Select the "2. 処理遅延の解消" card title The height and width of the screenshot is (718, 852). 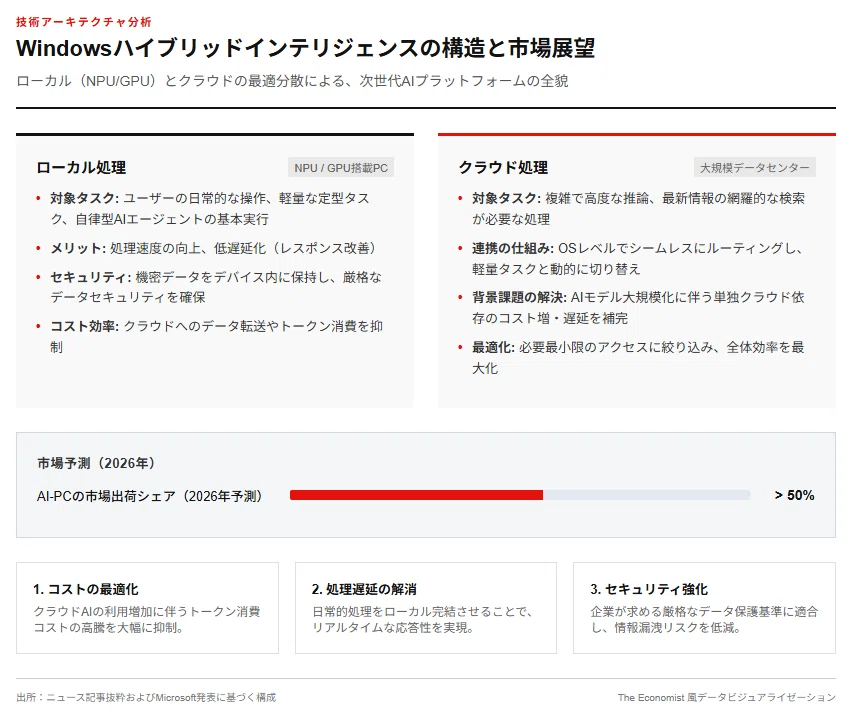pos(364,589)
